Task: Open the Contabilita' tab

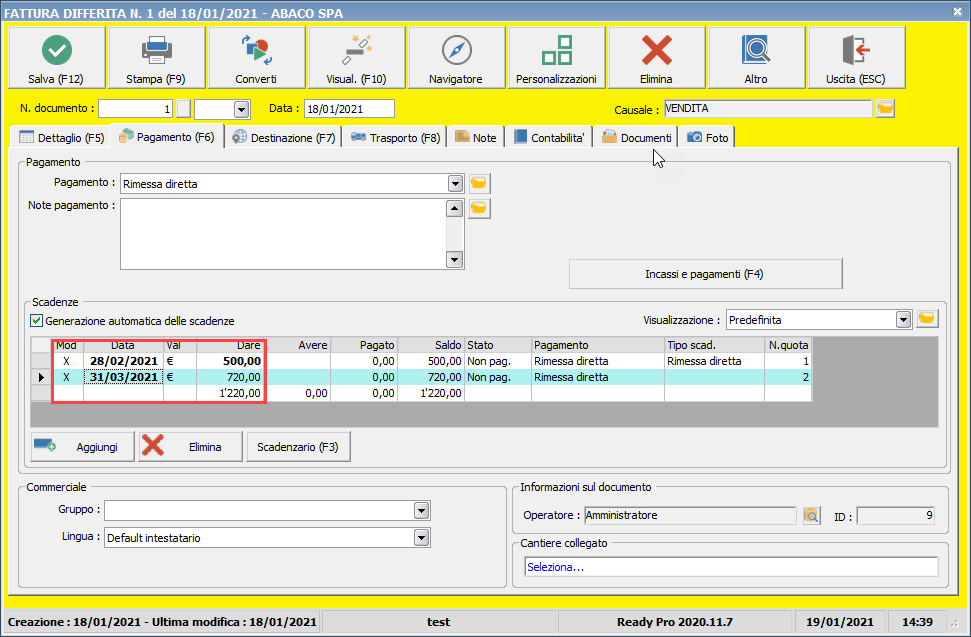Action: pyautogui.click(x=549, y=138)
